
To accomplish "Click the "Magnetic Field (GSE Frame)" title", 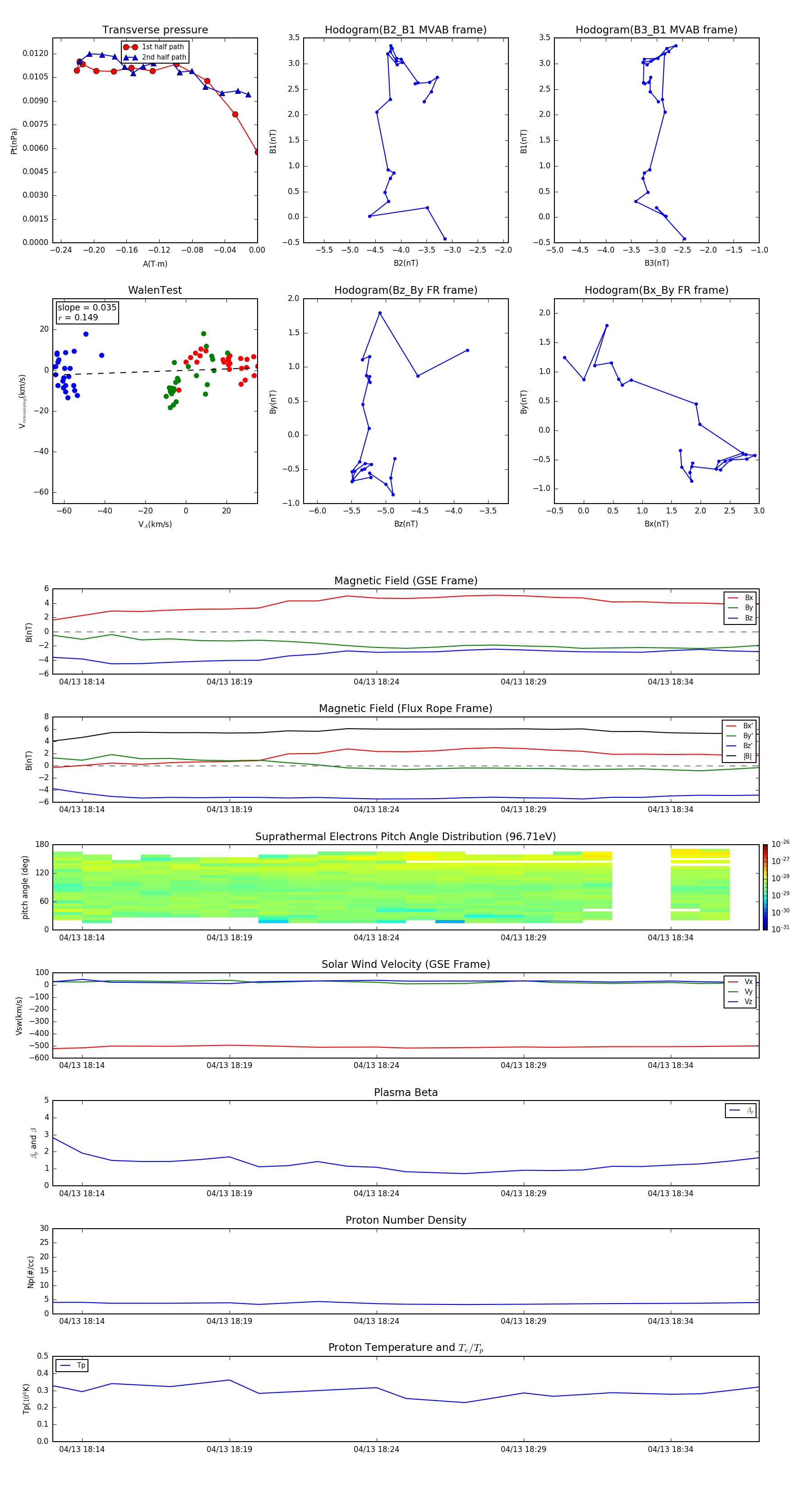I will [406, 581].
